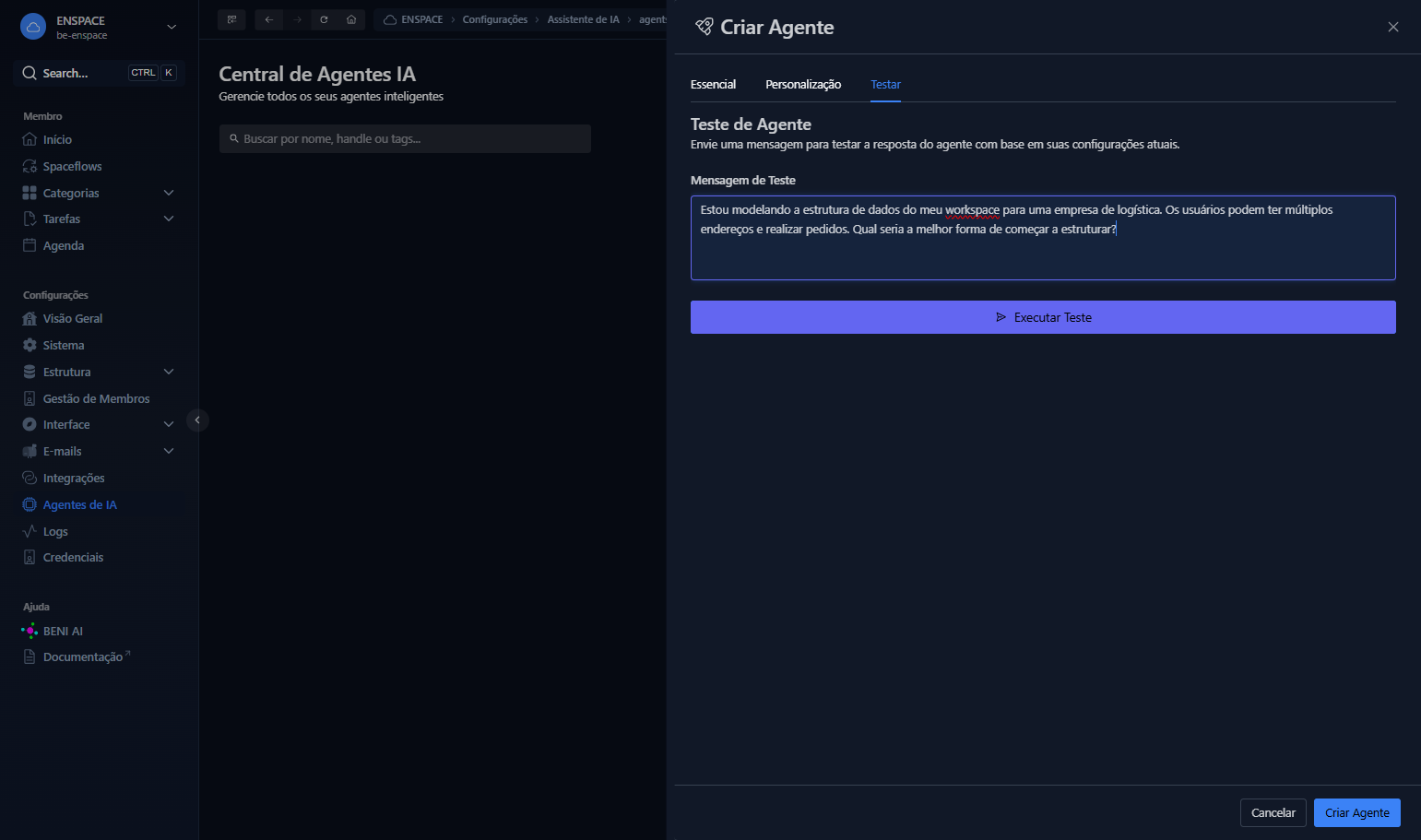Open Sistema gear icon
This screenshot has width=1421, height=840.
click(30, 345)
